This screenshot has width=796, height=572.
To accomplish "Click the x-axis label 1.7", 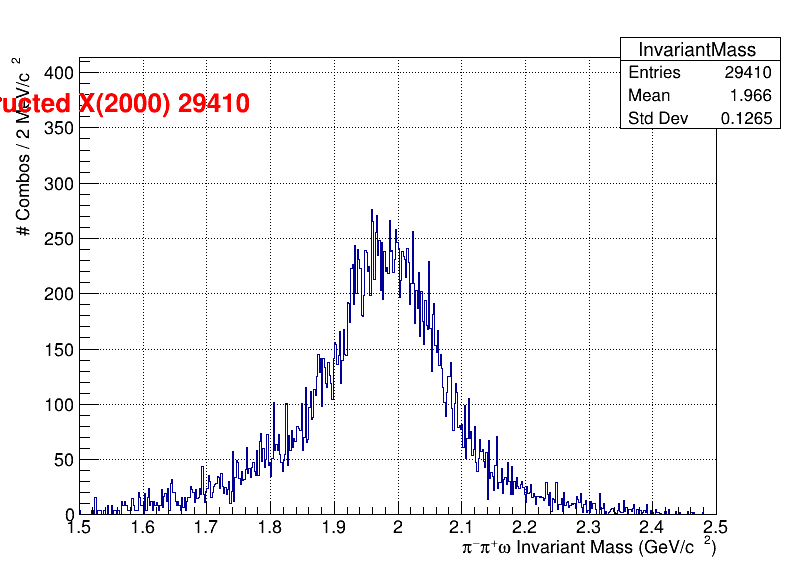I will [206, 527].
